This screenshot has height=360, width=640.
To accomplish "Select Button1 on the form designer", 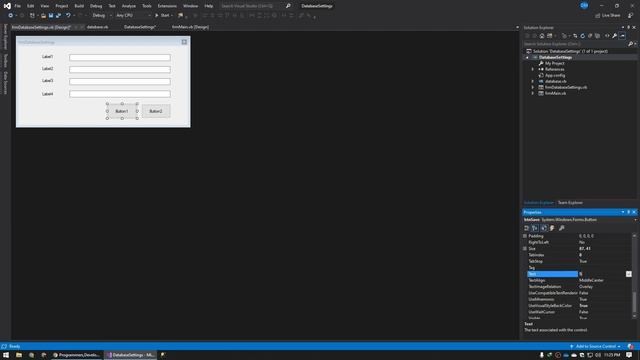I will click(122, 111).
